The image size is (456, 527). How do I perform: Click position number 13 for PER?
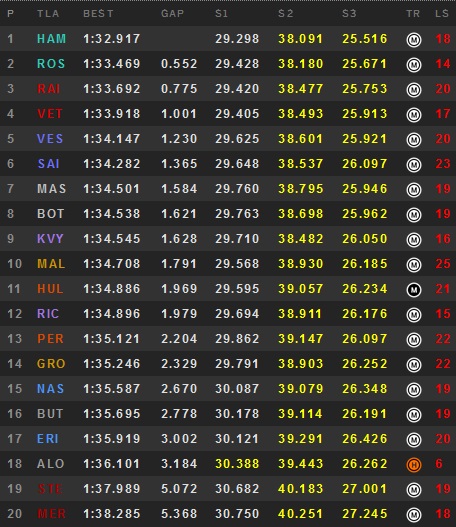14,338
